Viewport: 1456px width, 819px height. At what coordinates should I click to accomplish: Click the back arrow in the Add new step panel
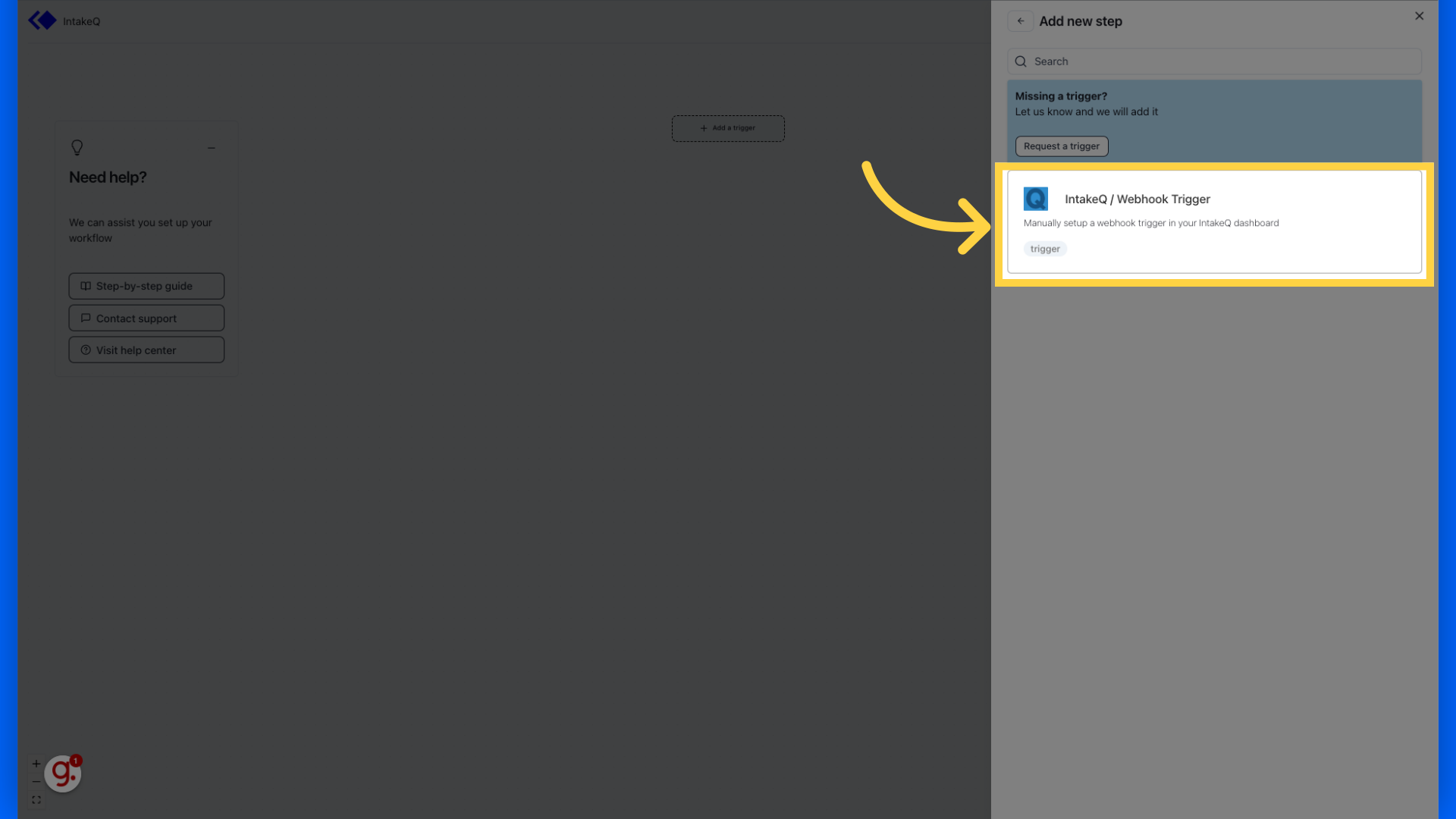1020,20
